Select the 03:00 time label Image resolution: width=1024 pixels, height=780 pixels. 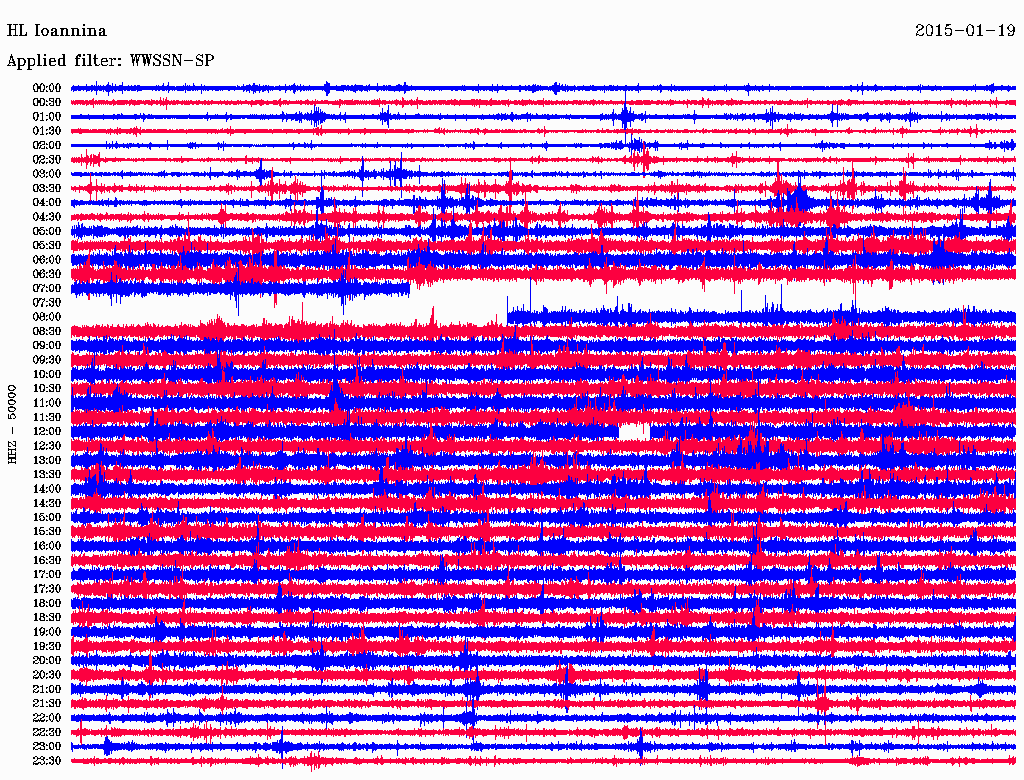(47, 174)
